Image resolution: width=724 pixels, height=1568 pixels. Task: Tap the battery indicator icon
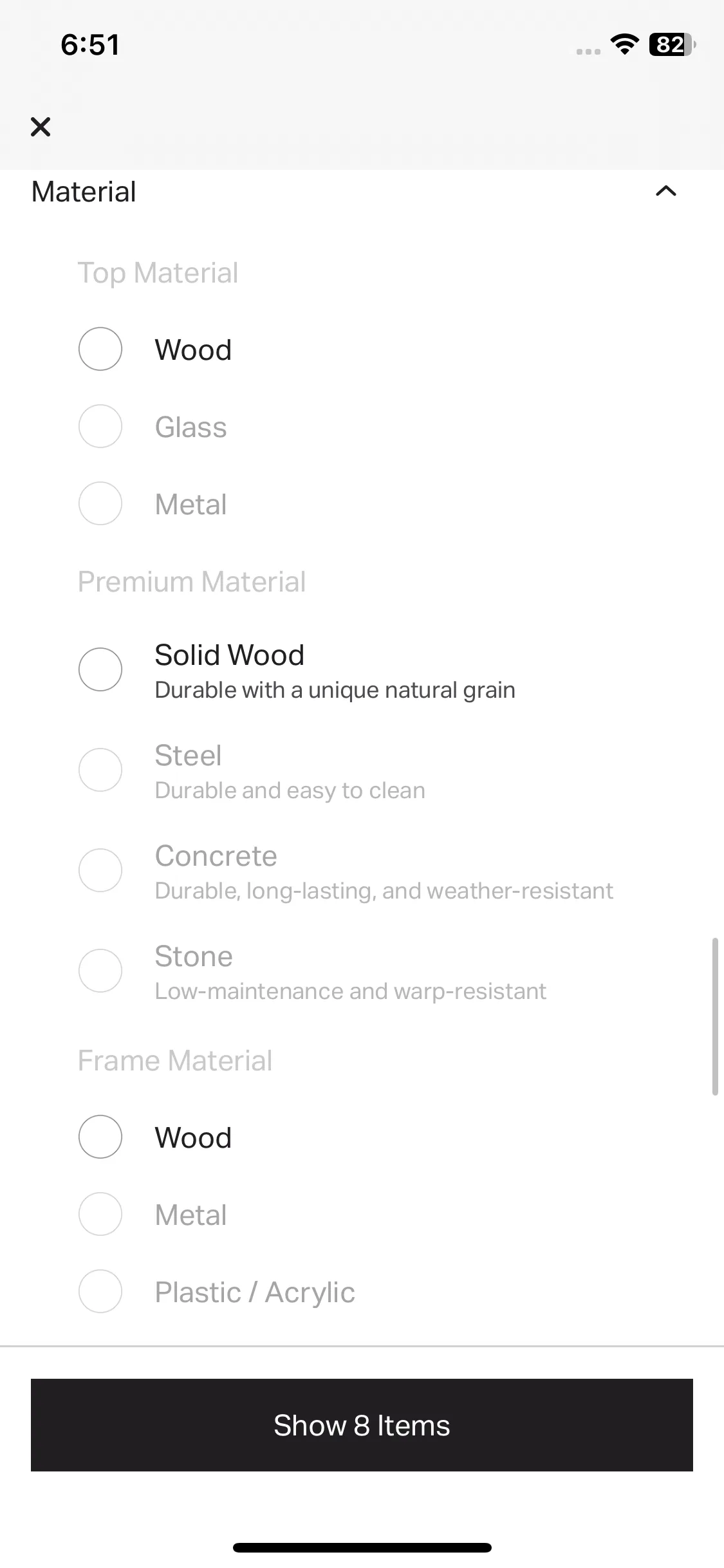click(673, 44)
